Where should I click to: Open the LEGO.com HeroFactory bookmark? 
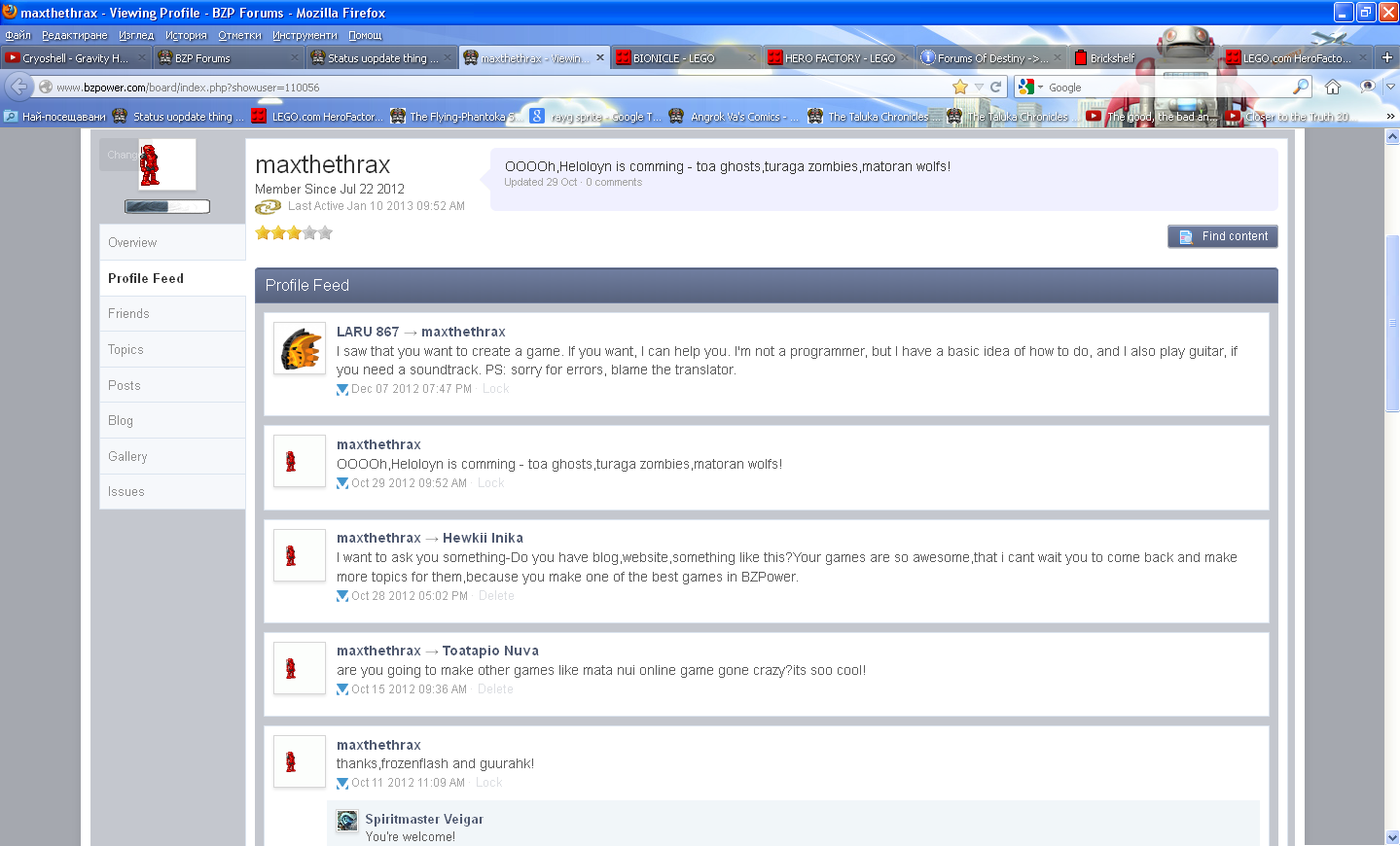tap(317, 117)
